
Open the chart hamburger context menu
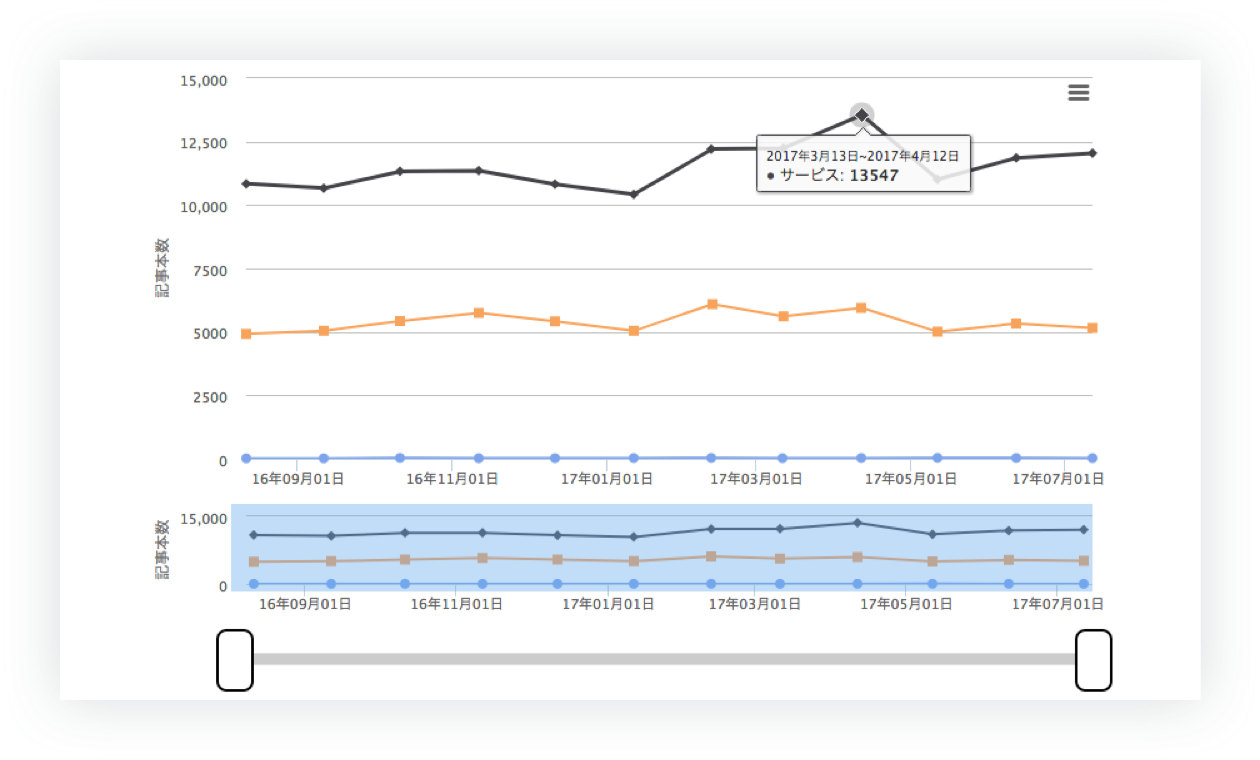click(1078, 93)
